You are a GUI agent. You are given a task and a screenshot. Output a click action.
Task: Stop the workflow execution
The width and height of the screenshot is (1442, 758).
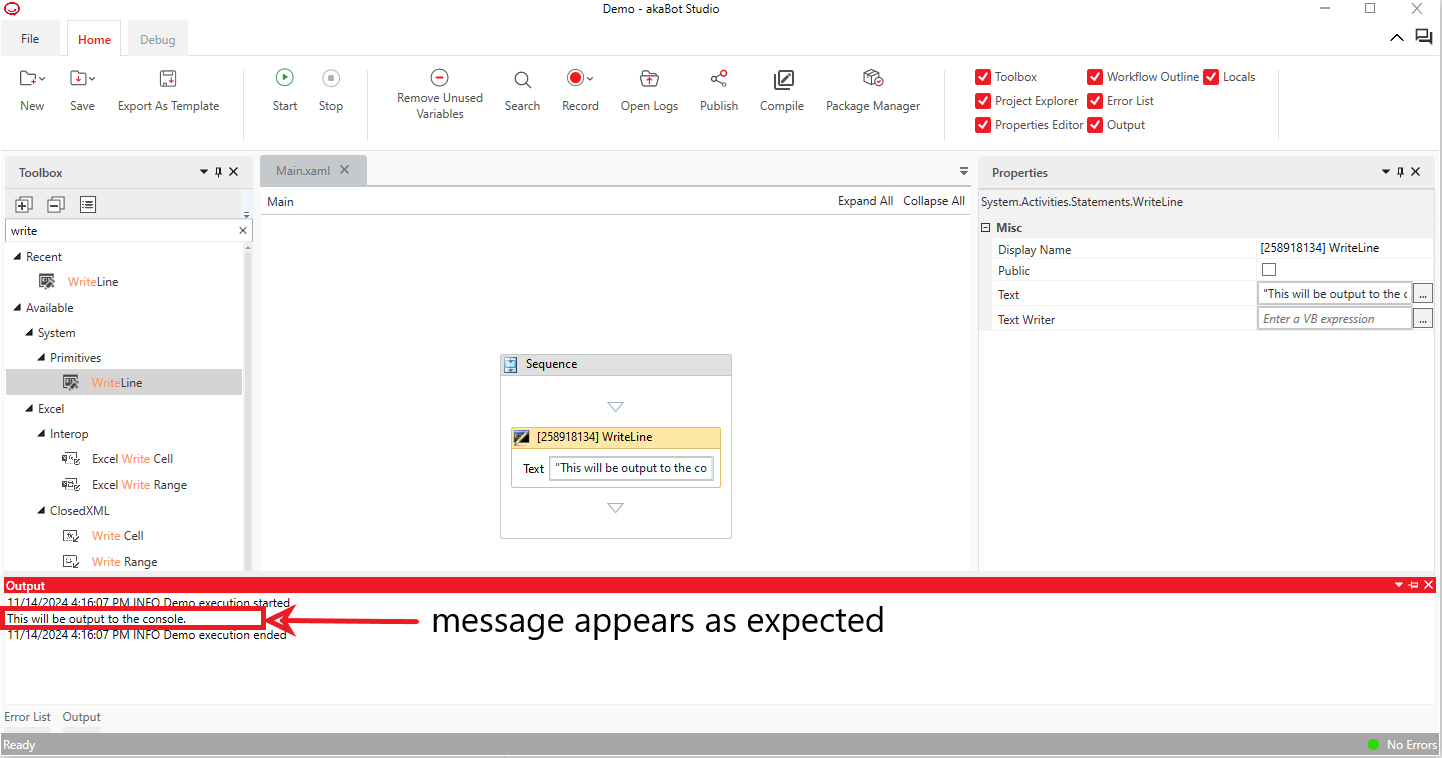[331, 78]
